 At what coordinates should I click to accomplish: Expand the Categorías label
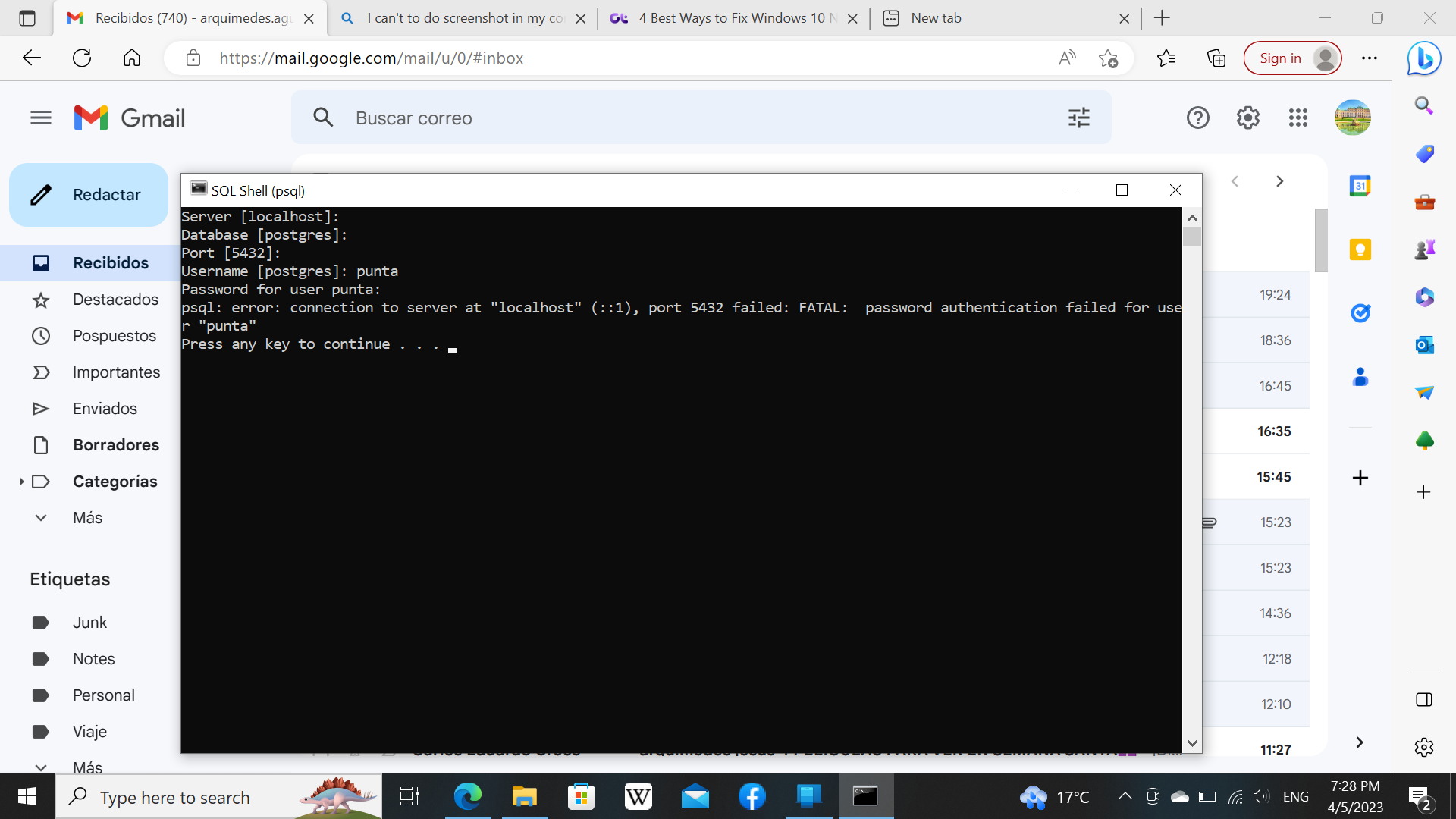tap(21, 482)
